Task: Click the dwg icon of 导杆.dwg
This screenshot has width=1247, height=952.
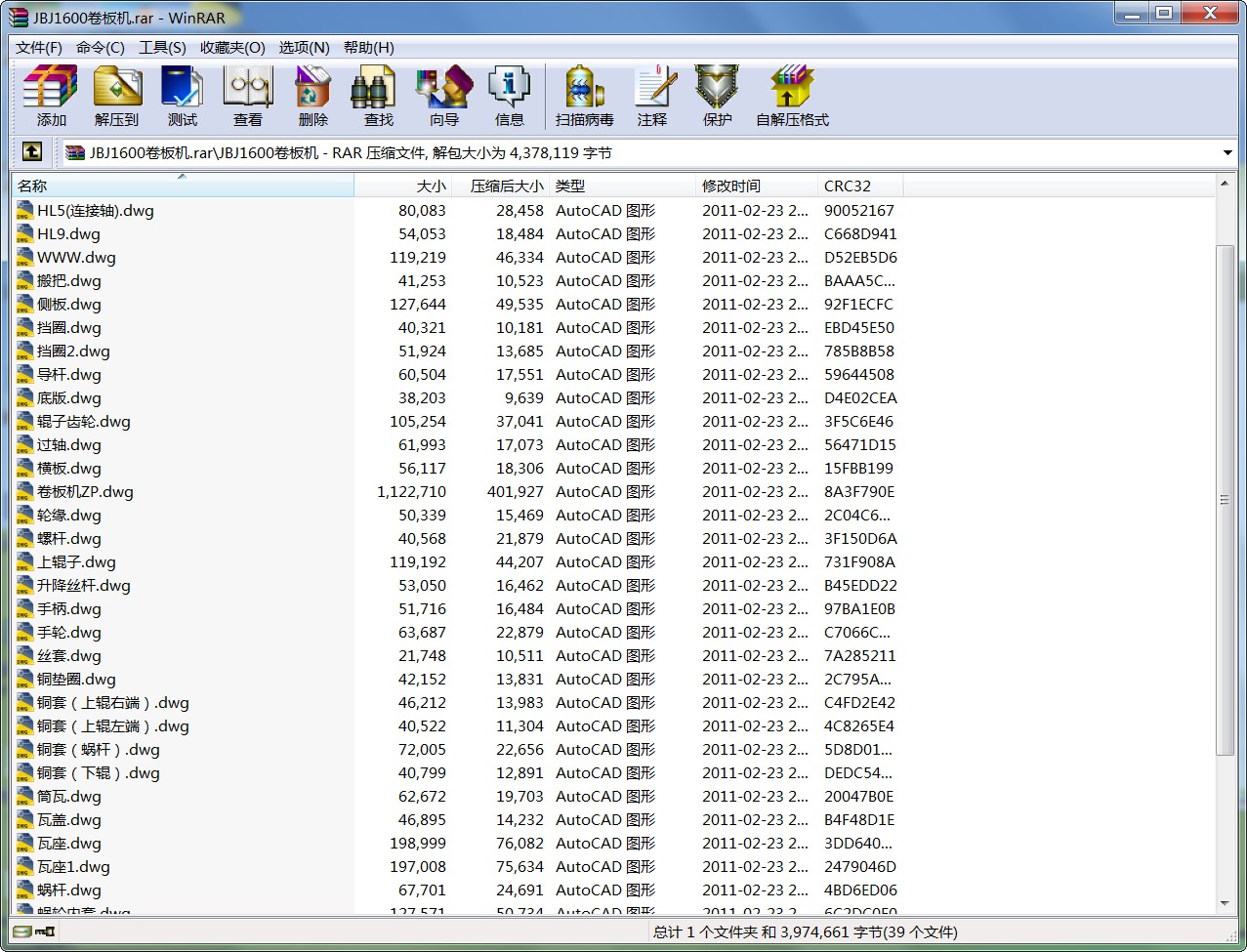Action: (x=25, y=374)
